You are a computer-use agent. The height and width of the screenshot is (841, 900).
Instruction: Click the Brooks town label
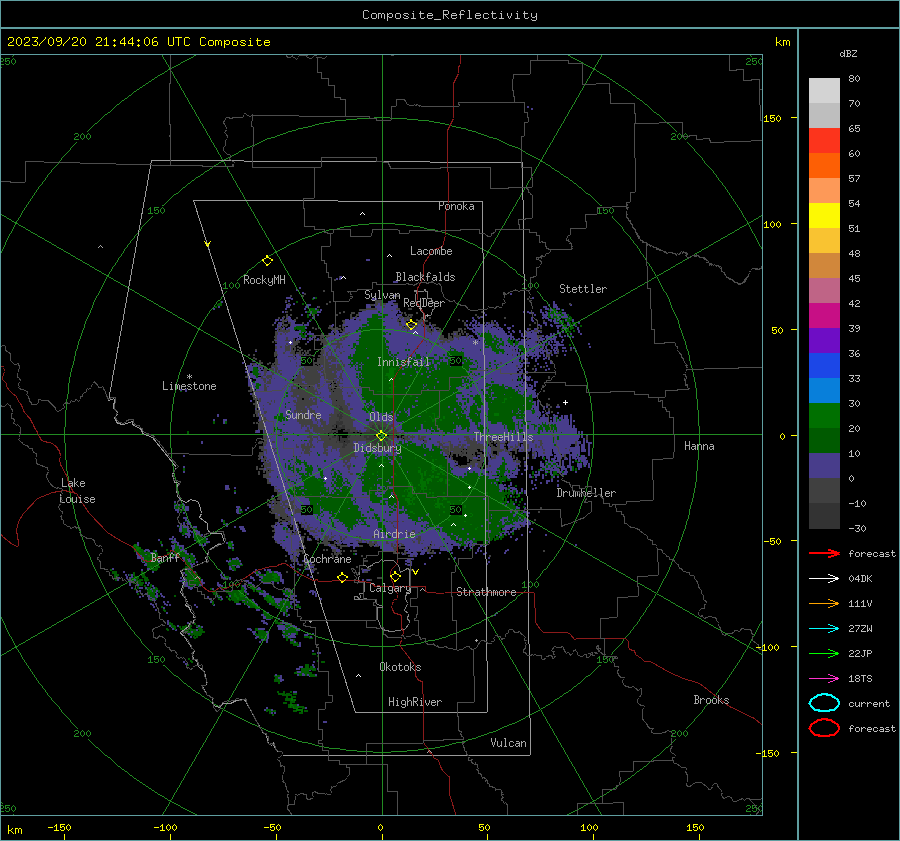pos(711,700)
